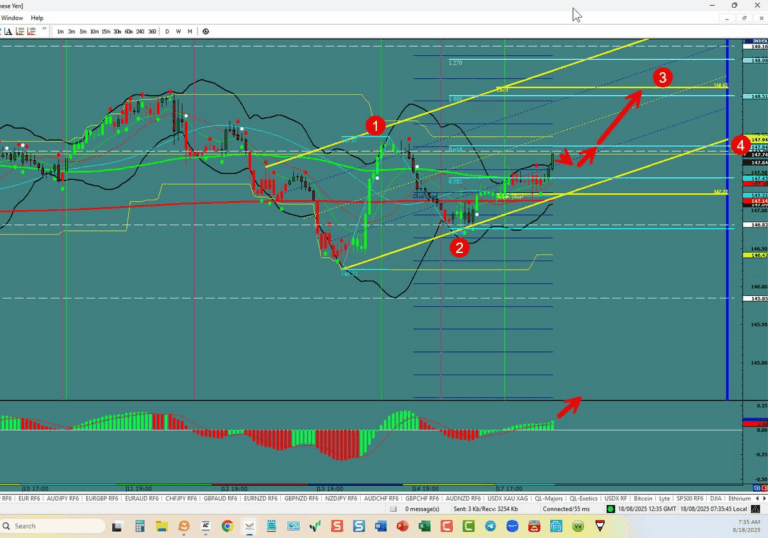Switch chart to 1m timeframe
Image resolution: width=768 pixels, height=538 pixels.
click(60, 31)
